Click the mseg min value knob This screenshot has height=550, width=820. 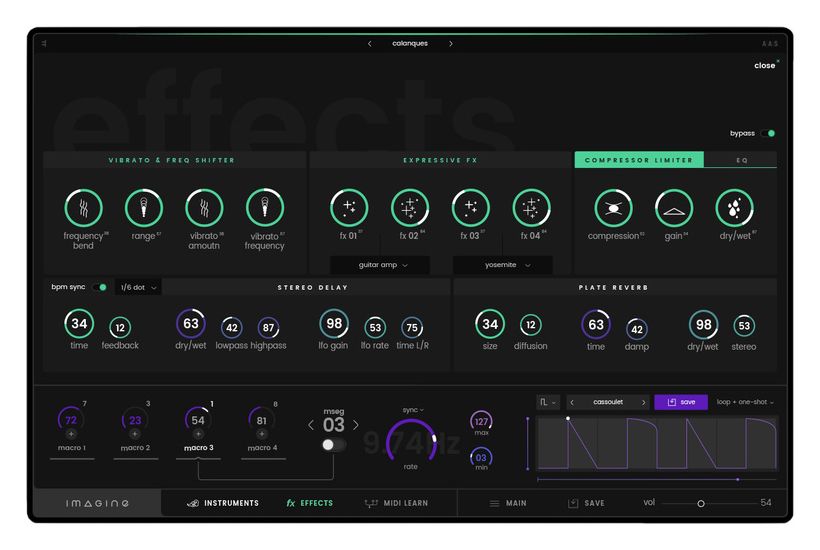click(x=481, y=457)
